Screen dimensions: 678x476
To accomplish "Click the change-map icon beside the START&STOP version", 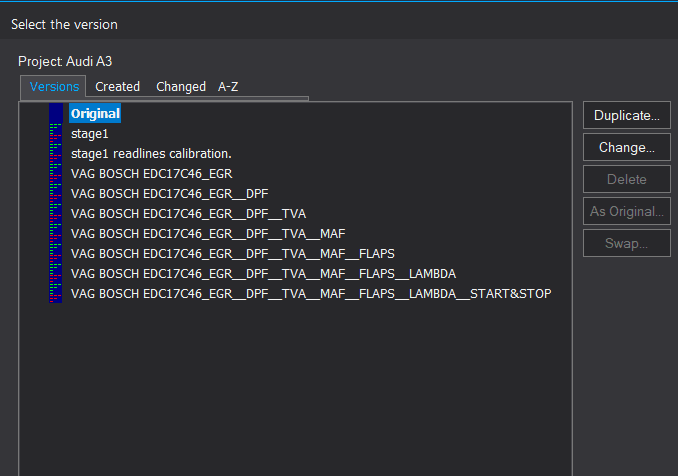I will coord(56,293).
